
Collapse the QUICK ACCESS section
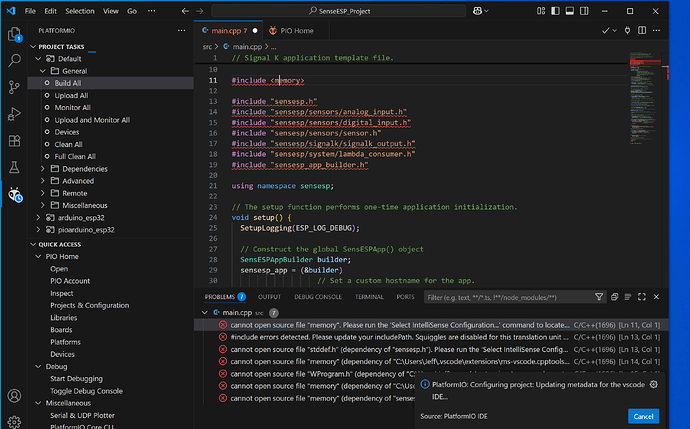(33, 244)
